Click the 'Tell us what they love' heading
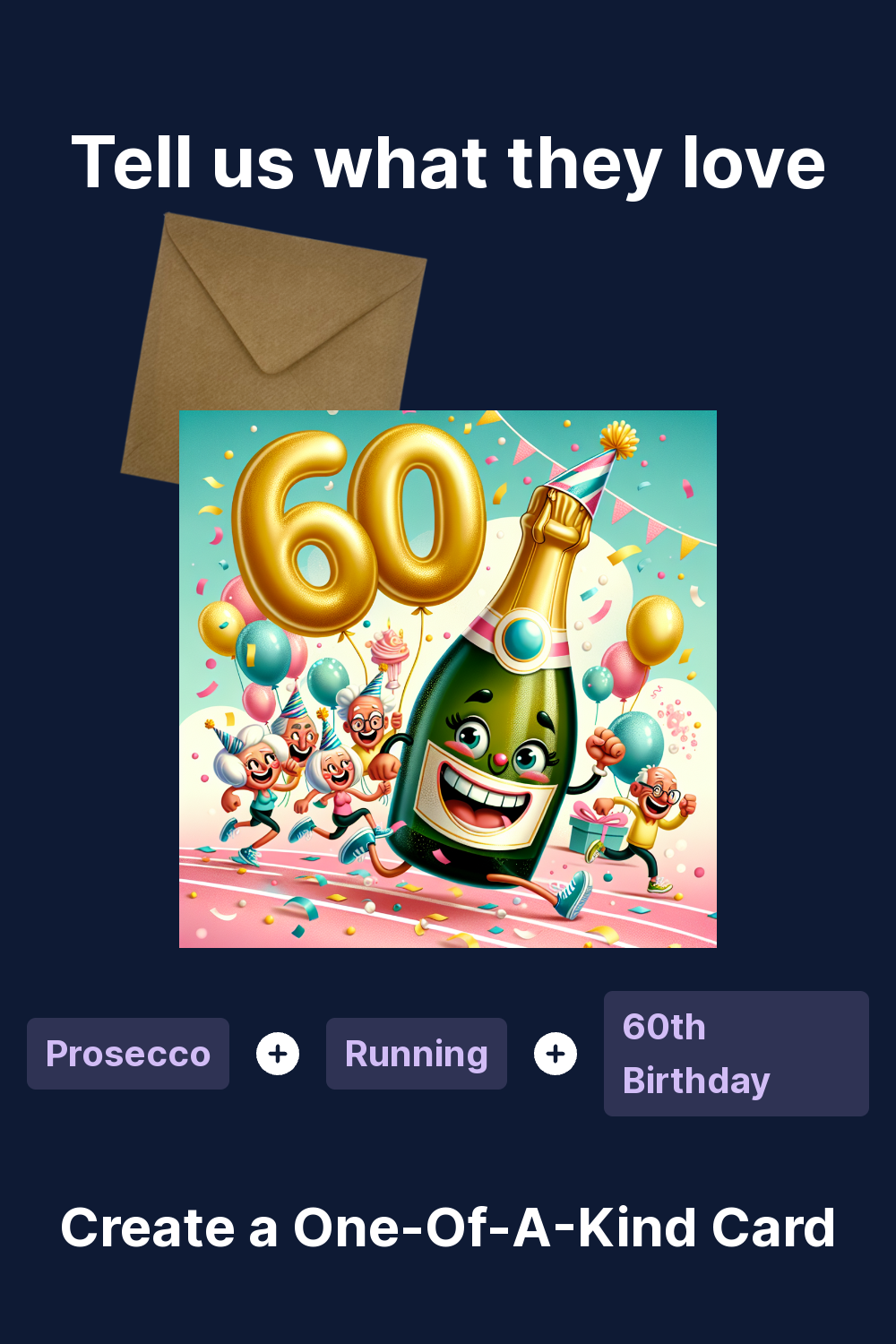 448,164
